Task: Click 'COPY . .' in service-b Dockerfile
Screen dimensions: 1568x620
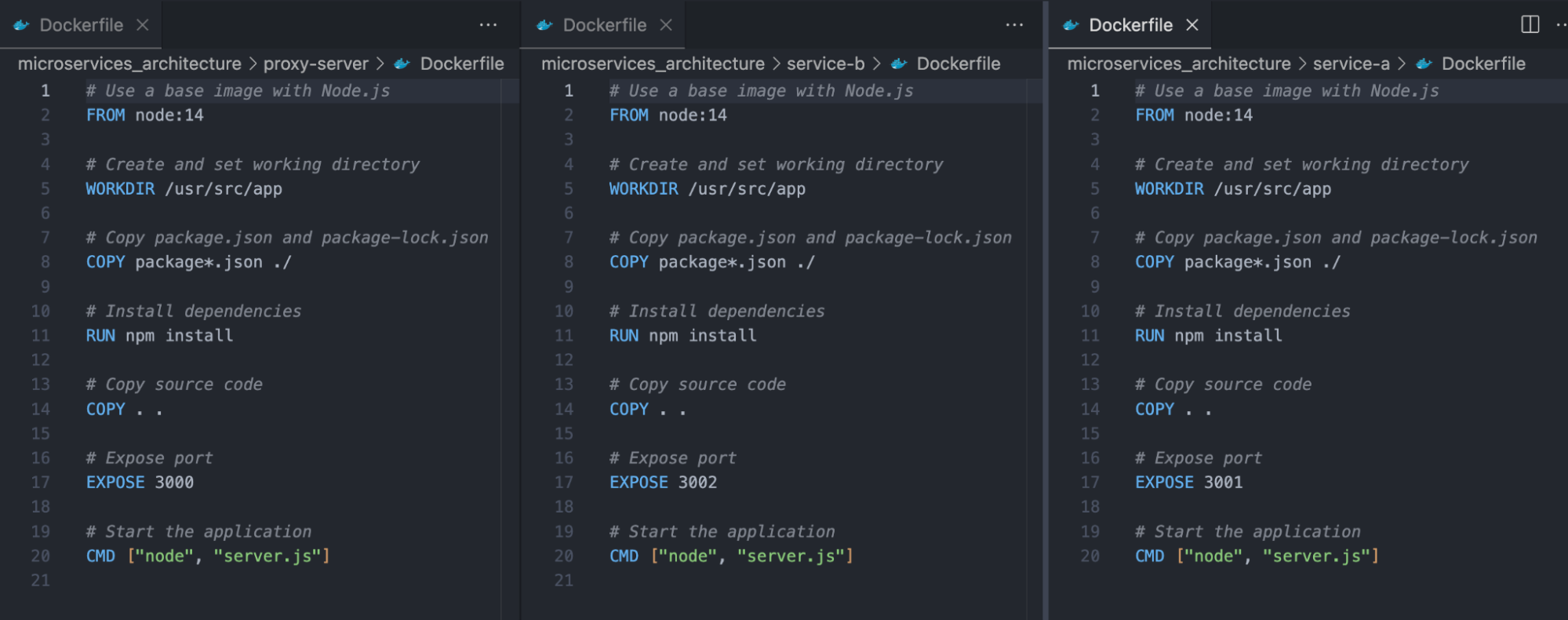Action: click(648, 409)
